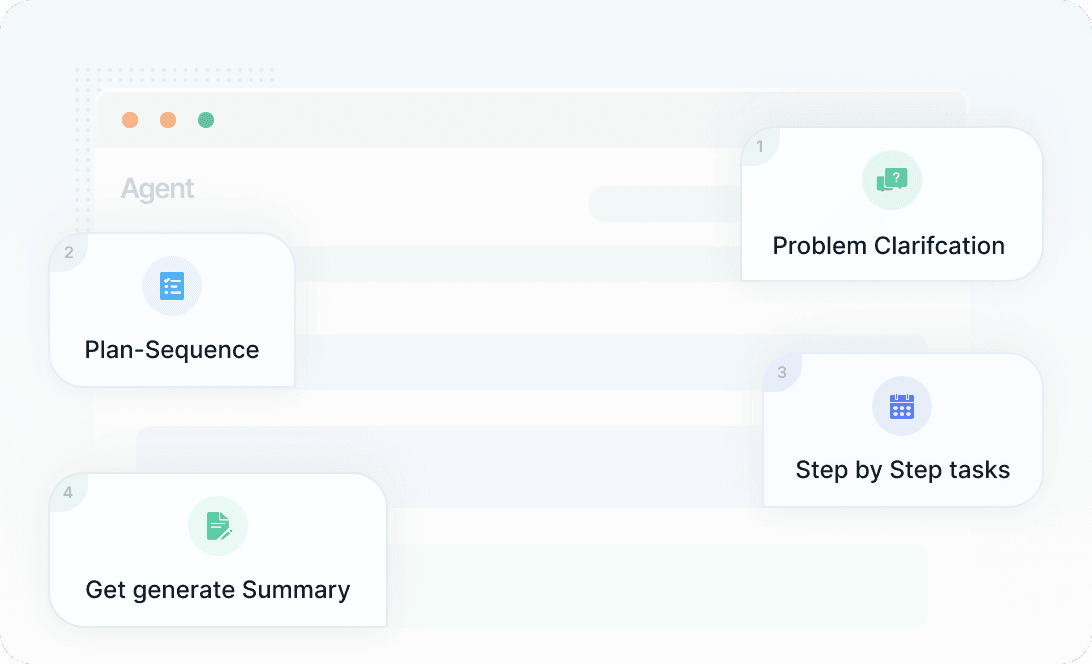The width and height of the screenshot is (1092, 664).
Task: Click the middle orange window dot
Action: [168, 120]
